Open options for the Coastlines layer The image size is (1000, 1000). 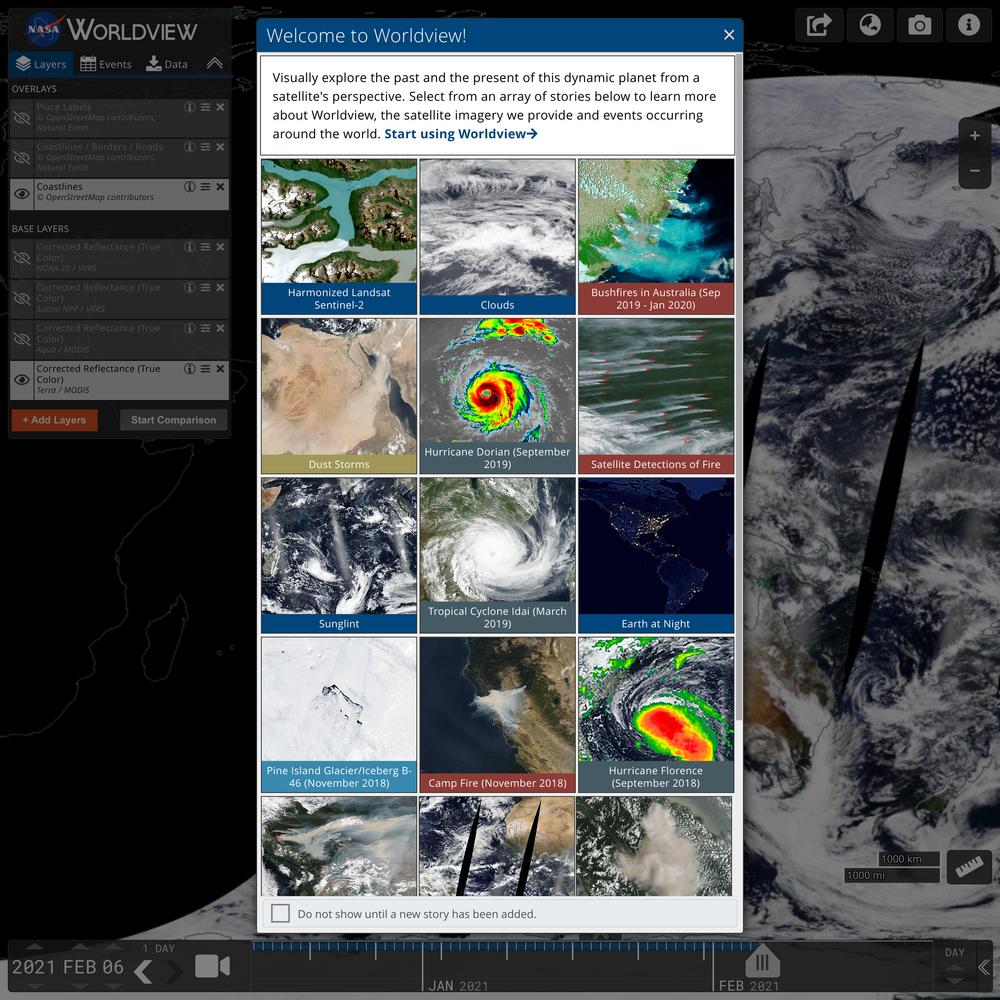[x=205, y=187]
